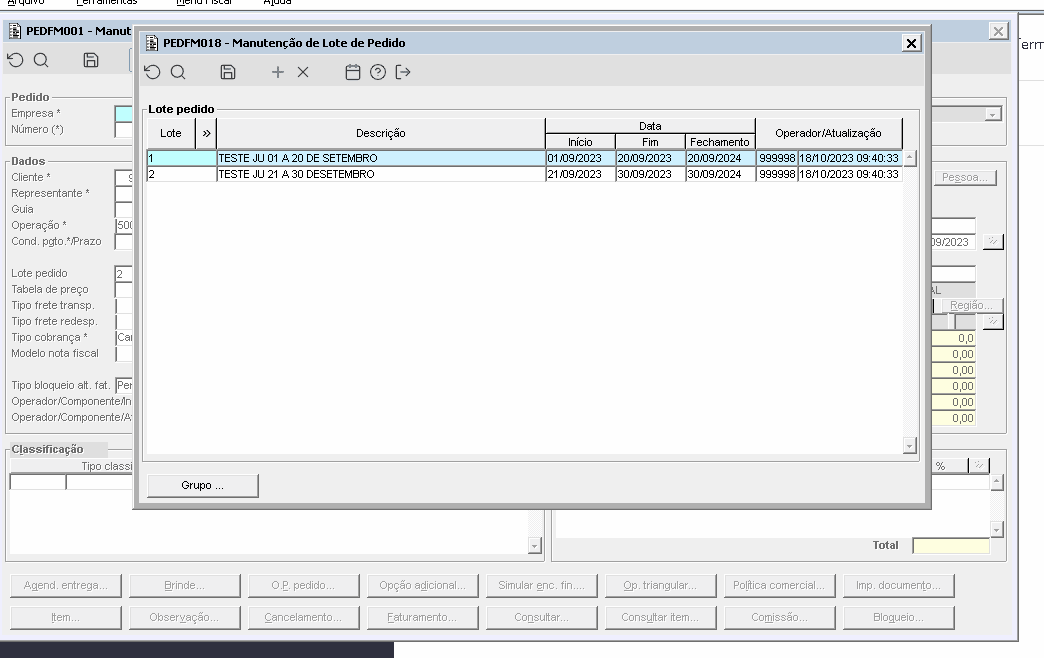
Task: Close the PEDFM001 background window
Action: [998, 31]
